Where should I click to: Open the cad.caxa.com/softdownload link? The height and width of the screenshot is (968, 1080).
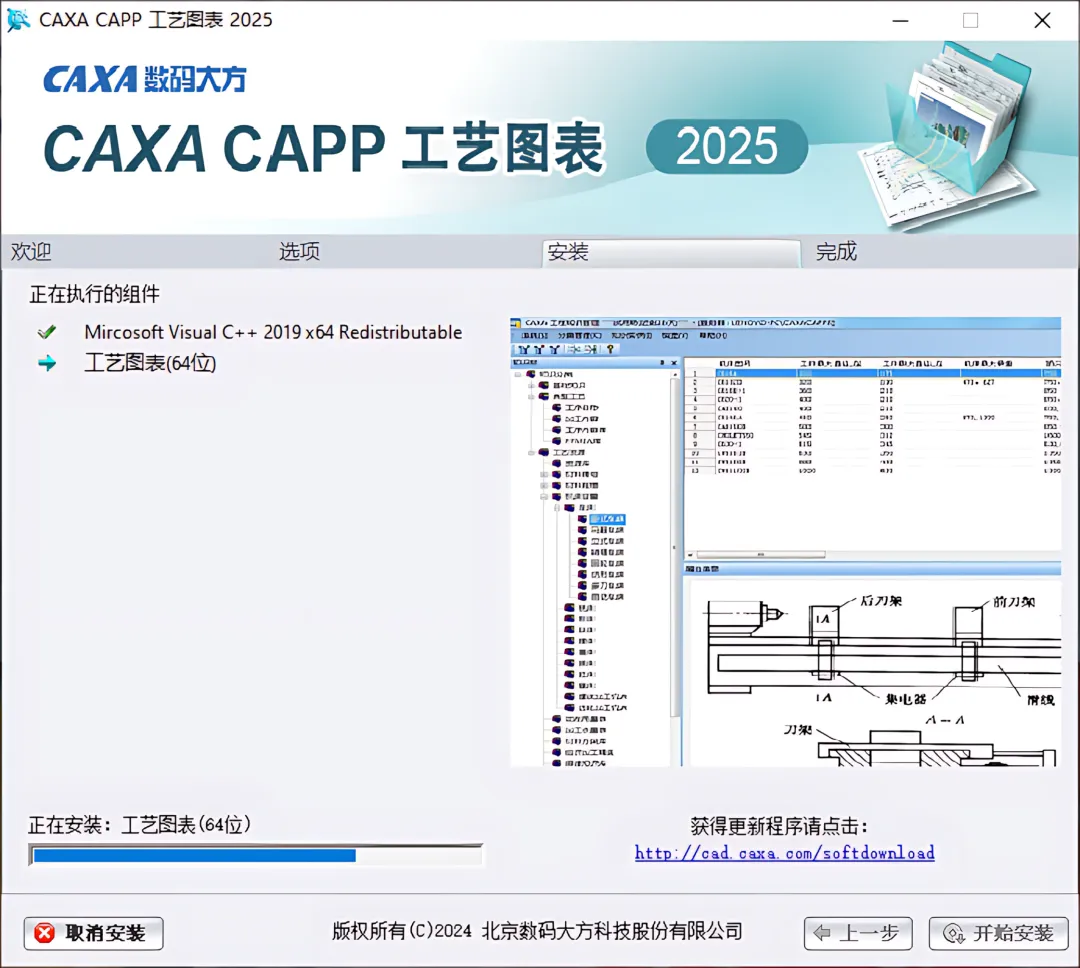[785, 853]
